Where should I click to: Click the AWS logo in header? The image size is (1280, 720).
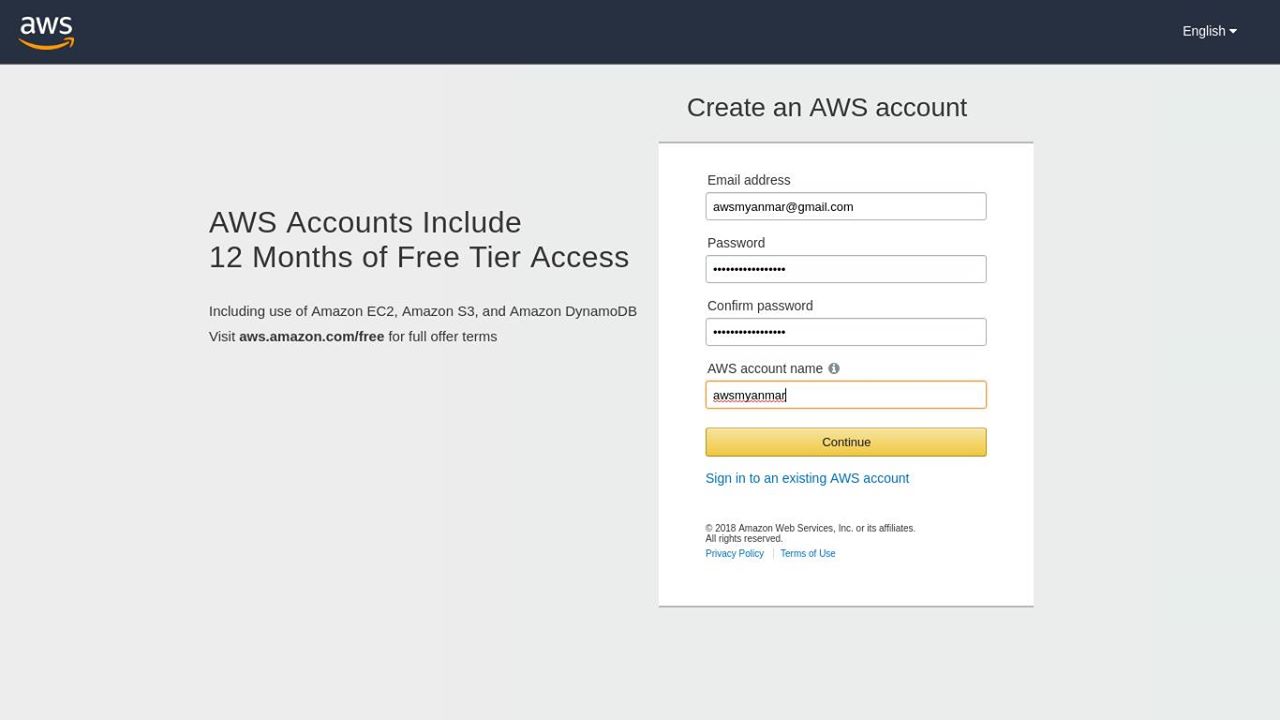tap(46, 32)
